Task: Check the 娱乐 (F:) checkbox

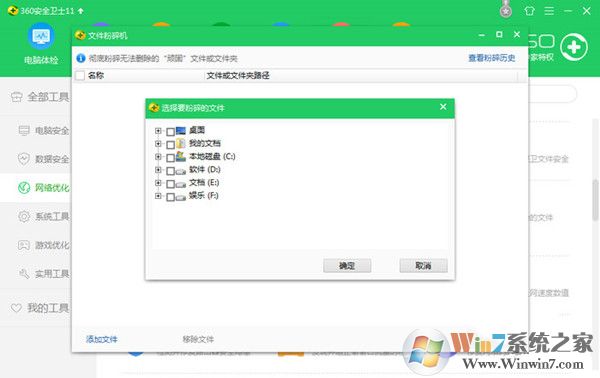Action: (x=171, y=197)
